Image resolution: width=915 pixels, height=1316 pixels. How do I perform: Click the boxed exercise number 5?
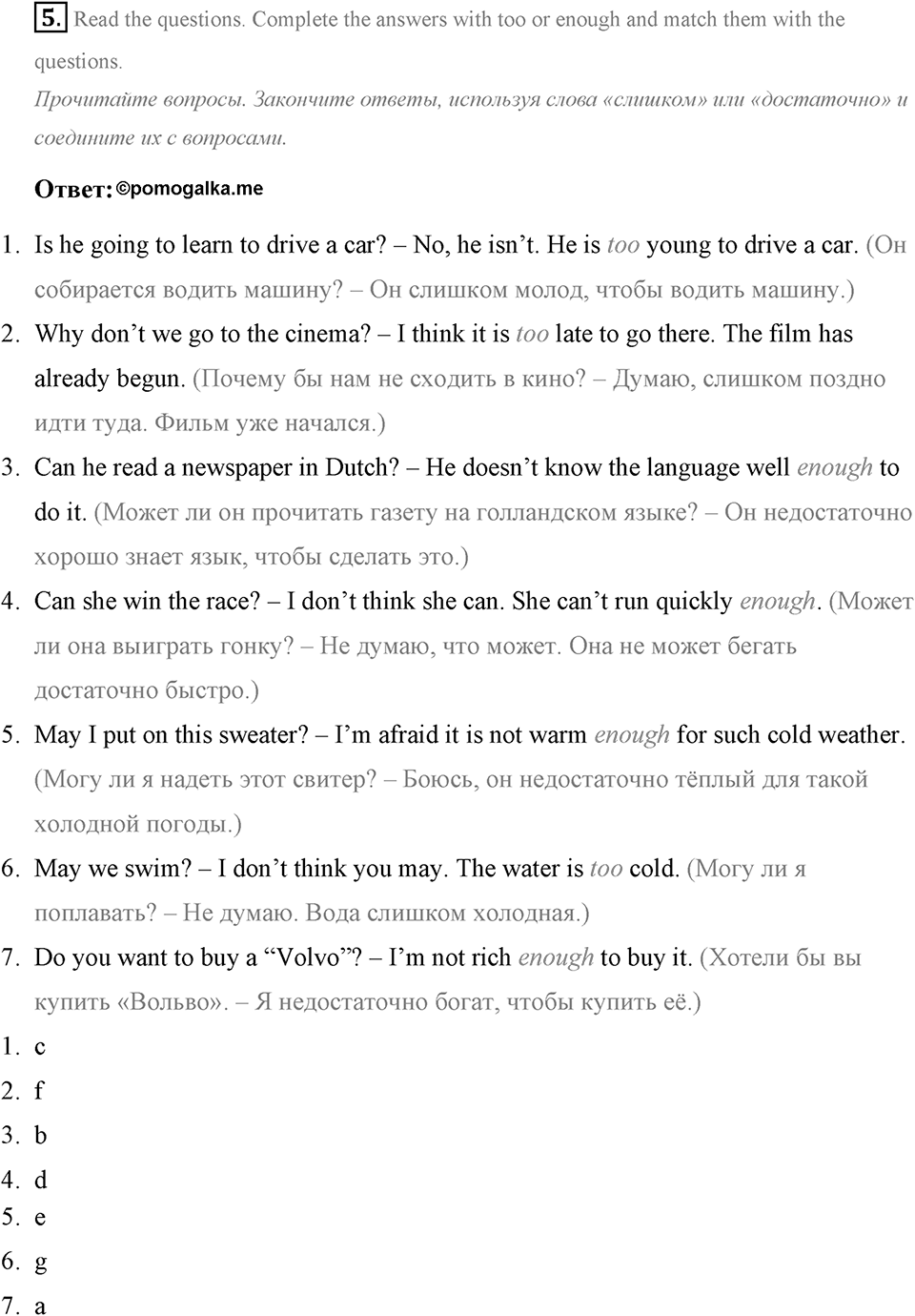[x=51, y=17]
